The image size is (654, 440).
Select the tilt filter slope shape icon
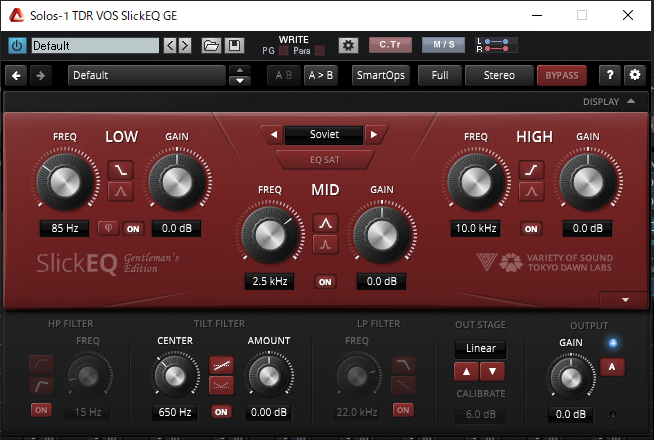pos(221,366)
